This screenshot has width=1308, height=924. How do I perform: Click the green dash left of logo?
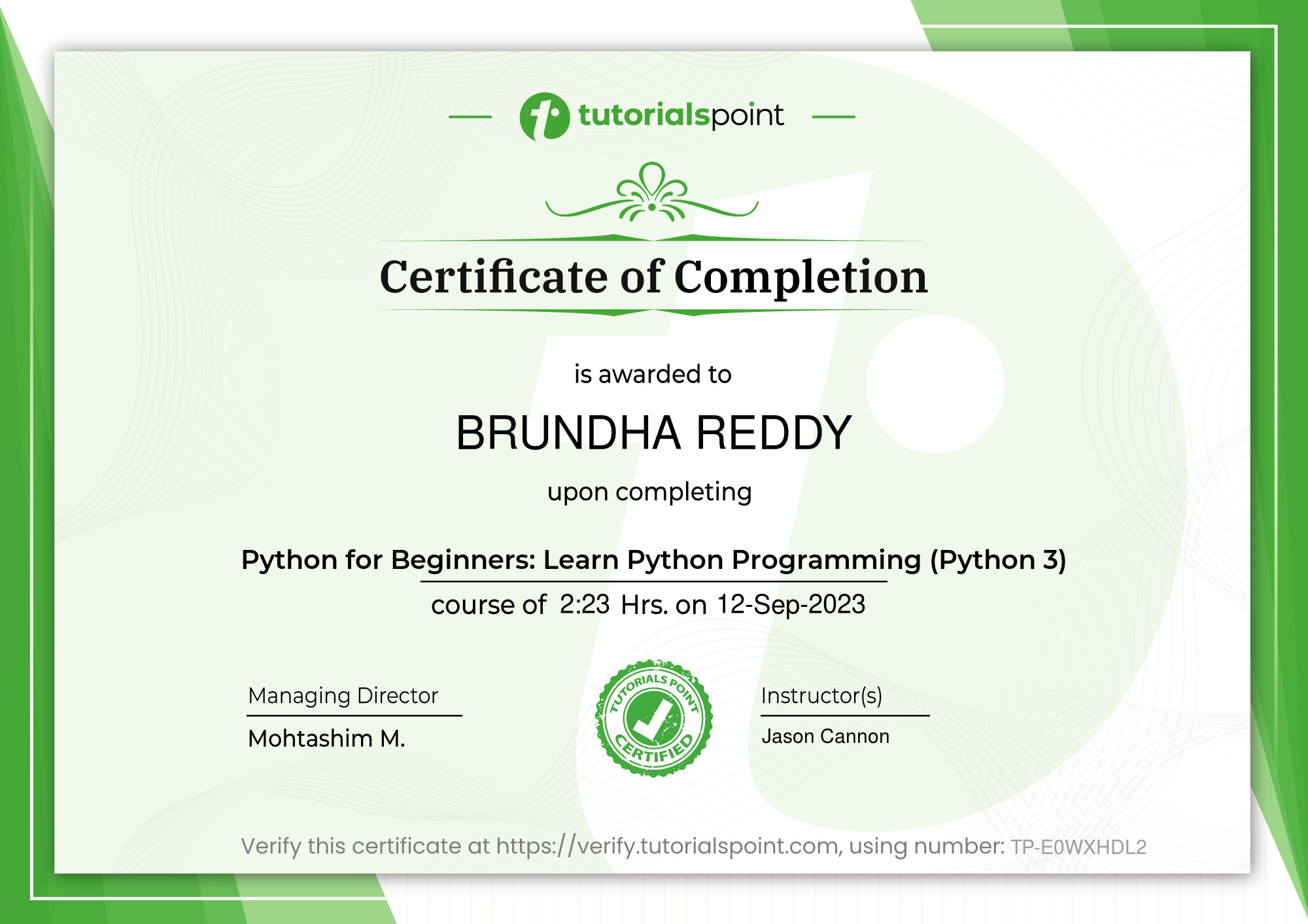[470, 117]
